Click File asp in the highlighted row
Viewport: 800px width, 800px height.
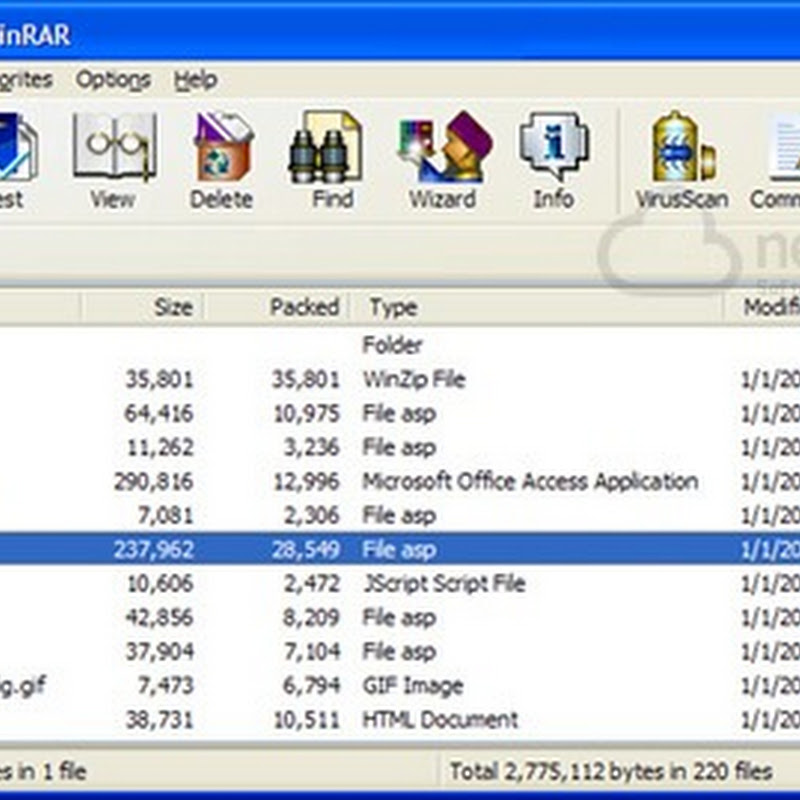tap(399, 549)
